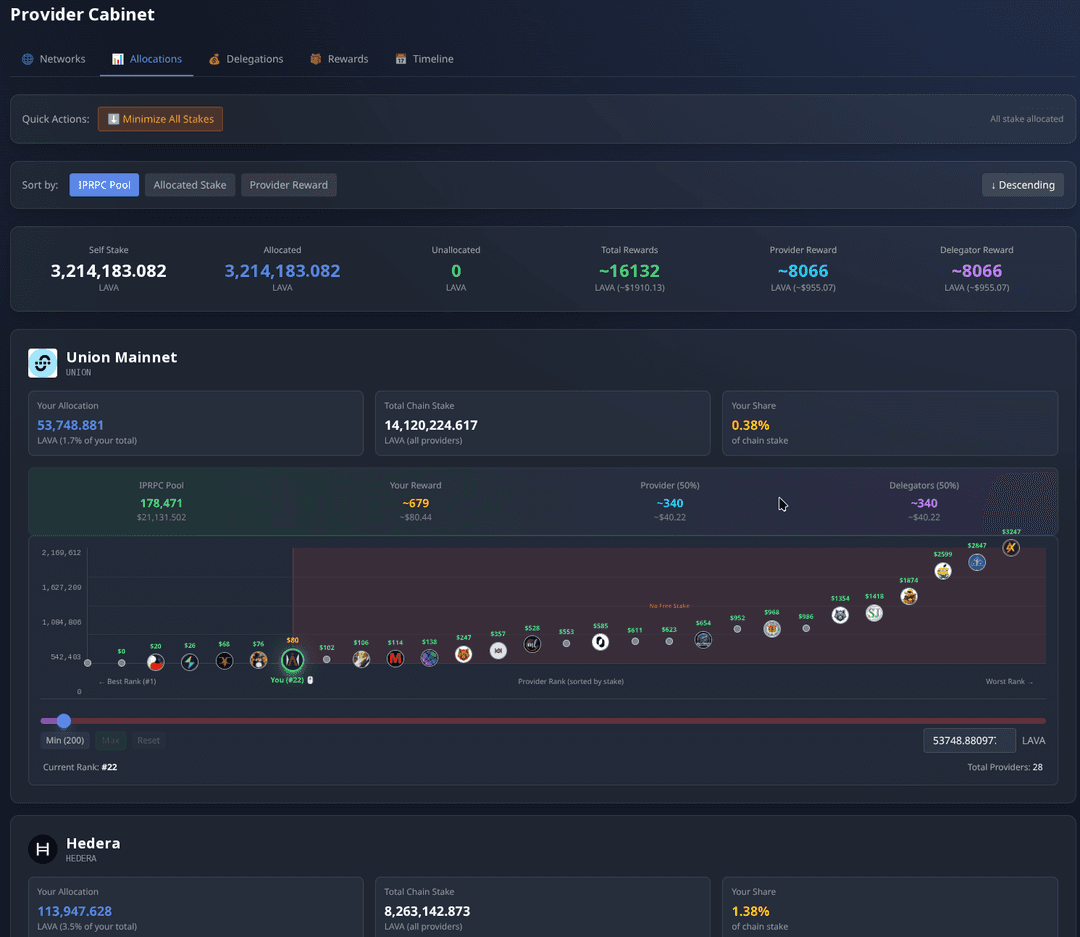Select the Hedera network logo

[42, 849]
